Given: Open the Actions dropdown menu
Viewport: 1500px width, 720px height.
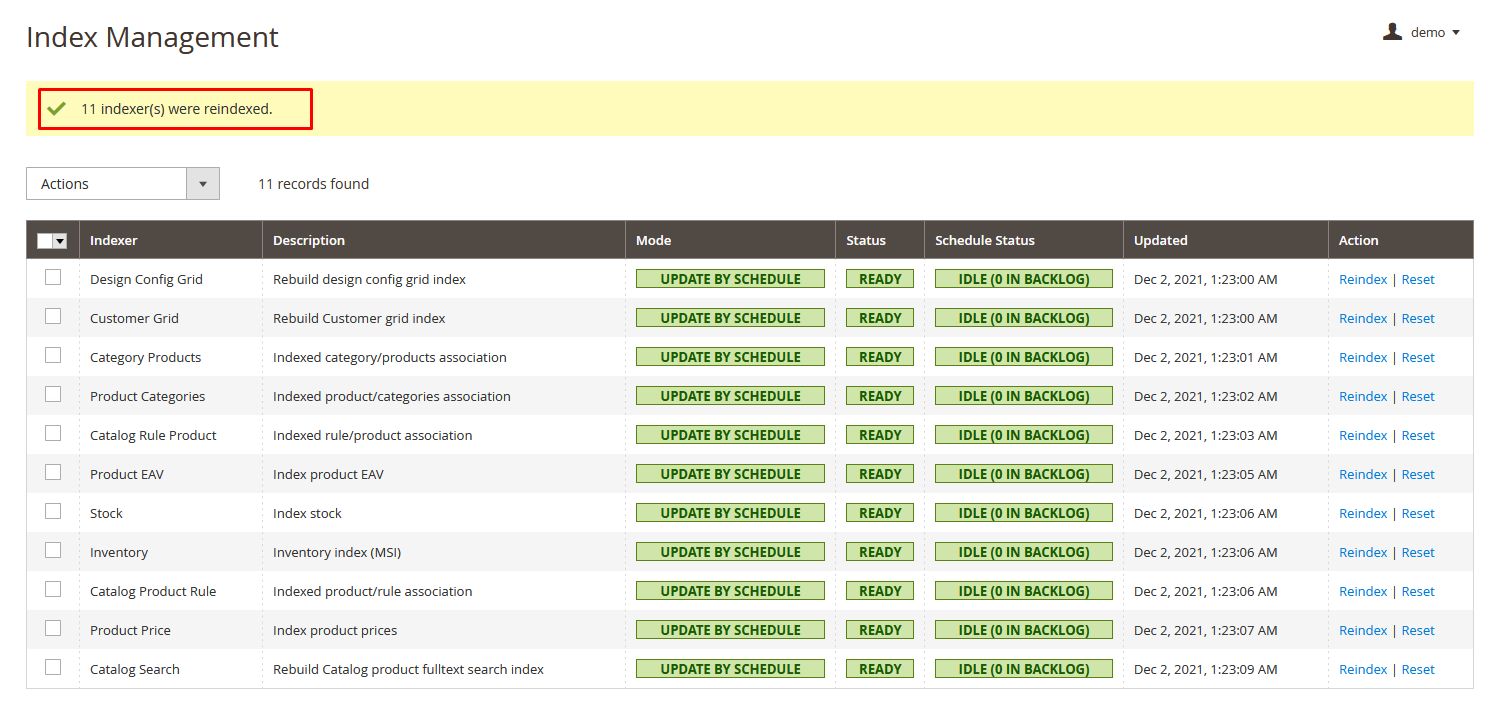Looking at the screenshot, I should click(x=122, y=184).
